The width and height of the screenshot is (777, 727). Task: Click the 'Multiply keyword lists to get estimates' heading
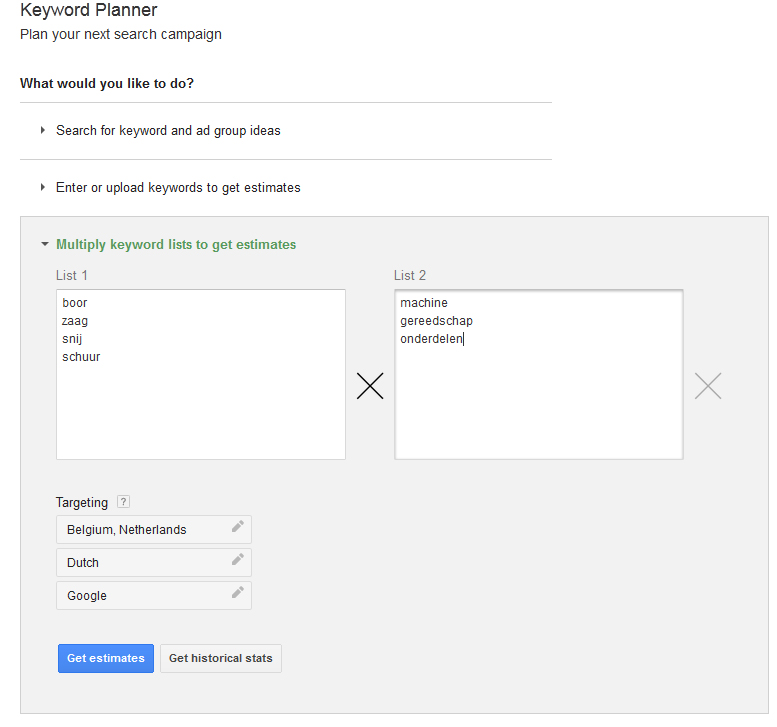(176, 244)
